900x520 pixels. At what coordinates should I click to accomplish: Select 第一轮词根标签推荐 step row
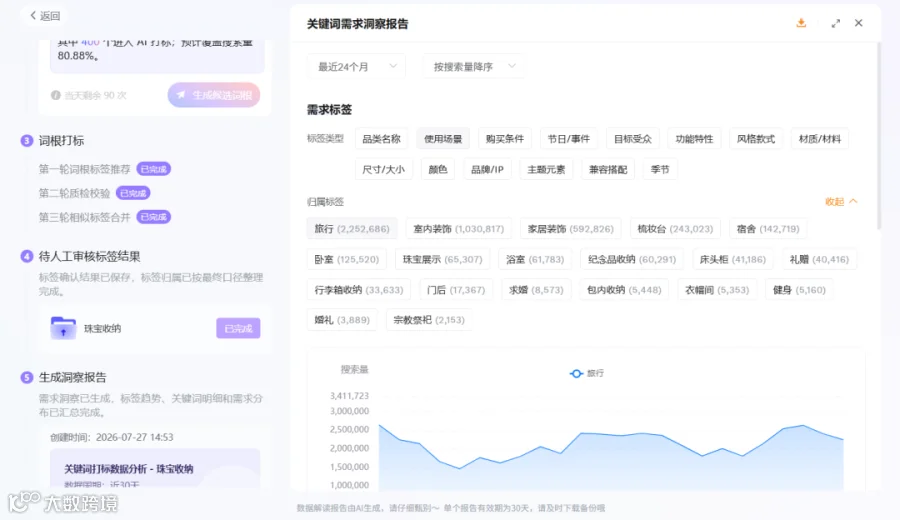pos(105,169)
